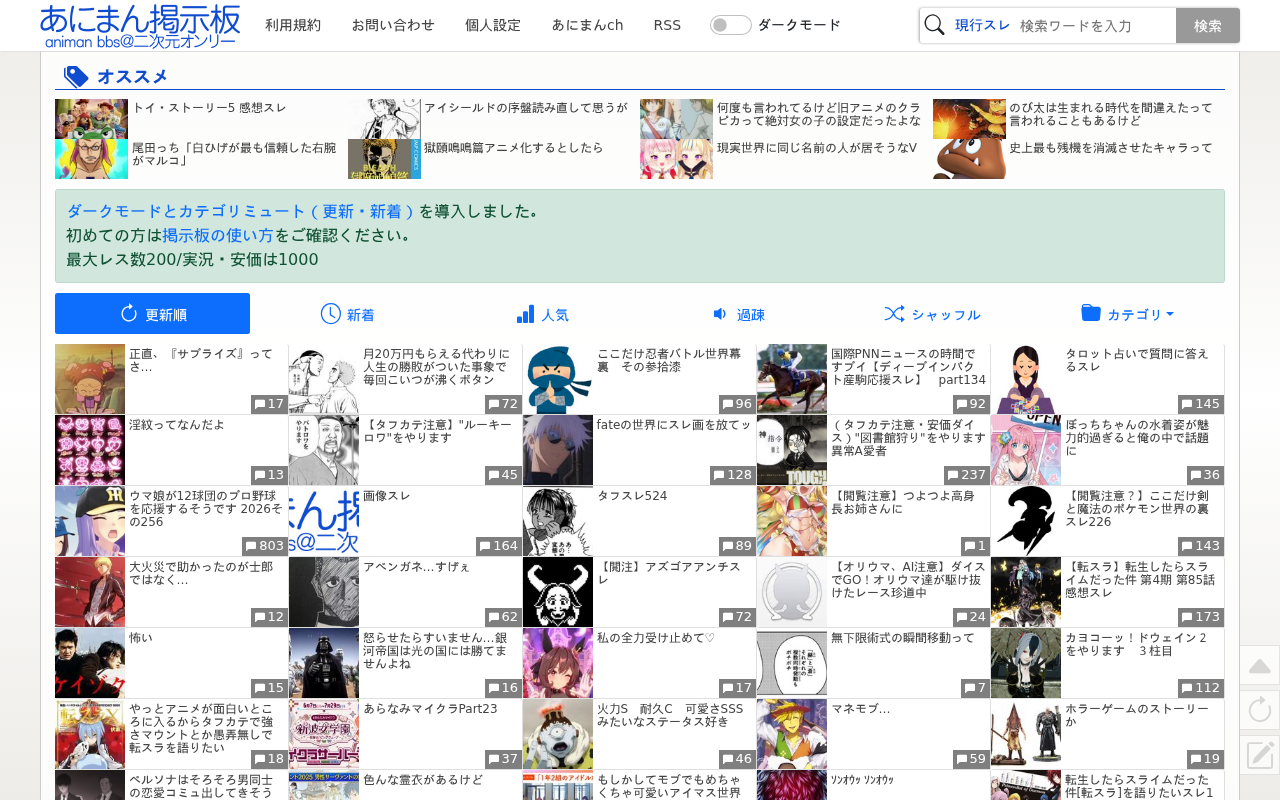Click the horse racing thumbnail of 国際PNNニュース thread
Viewport: 1280px width, 800px height.
pos(792,379)
